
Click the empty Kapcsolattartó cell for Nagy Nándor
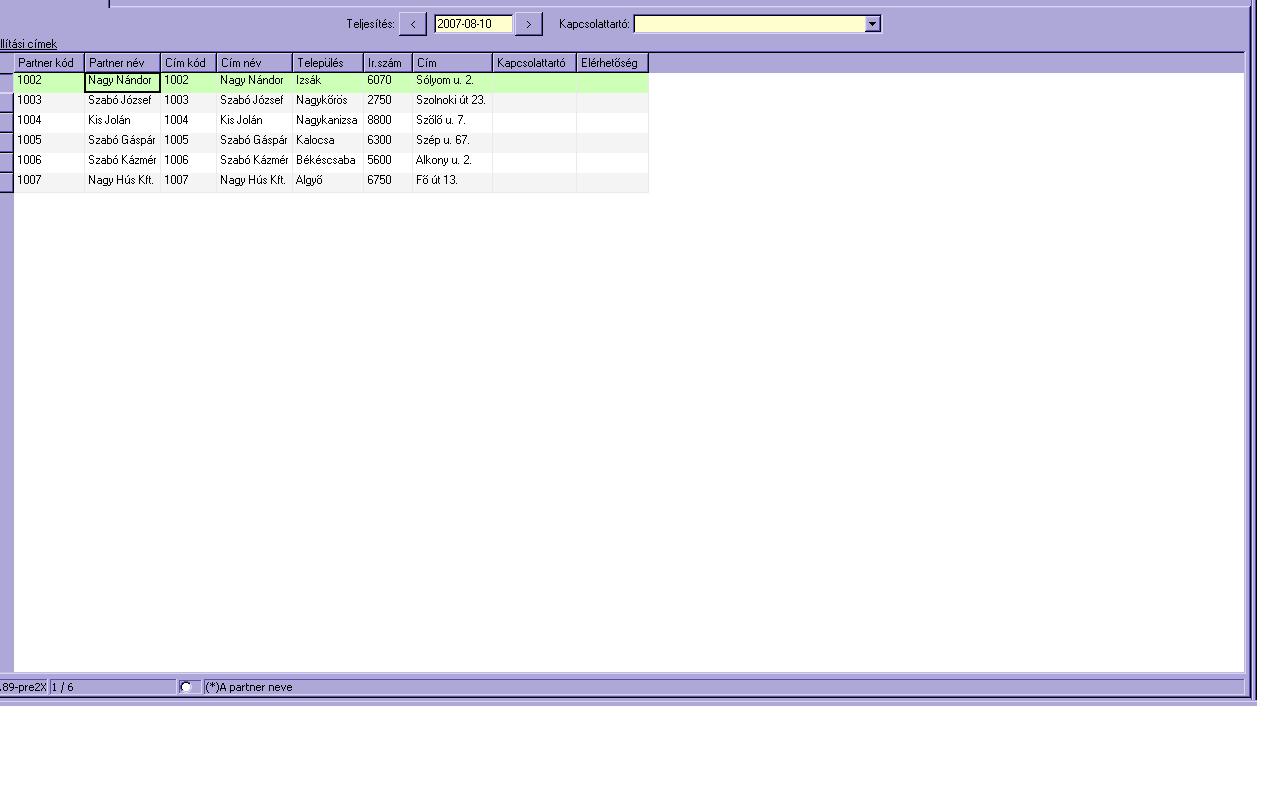tap(534, 81)
